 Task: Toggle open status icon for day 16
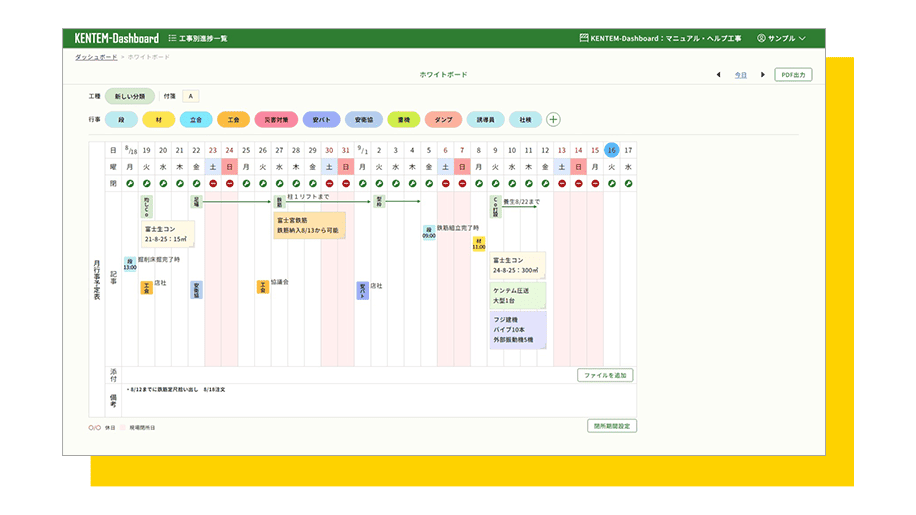click(x=612, y=183)
